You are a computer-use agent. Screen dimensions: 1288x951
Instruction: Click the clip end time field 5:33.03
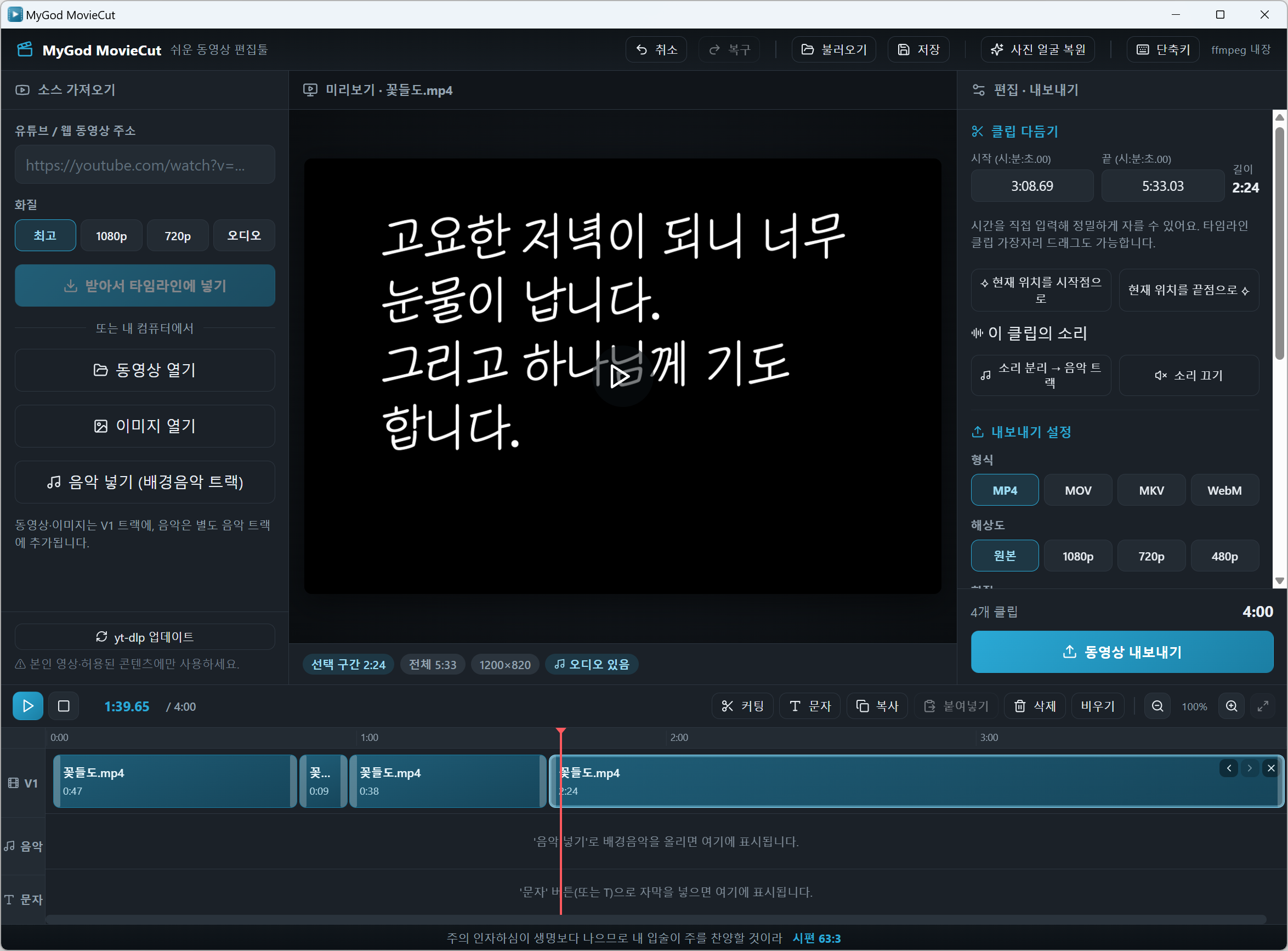[1162, 186]
